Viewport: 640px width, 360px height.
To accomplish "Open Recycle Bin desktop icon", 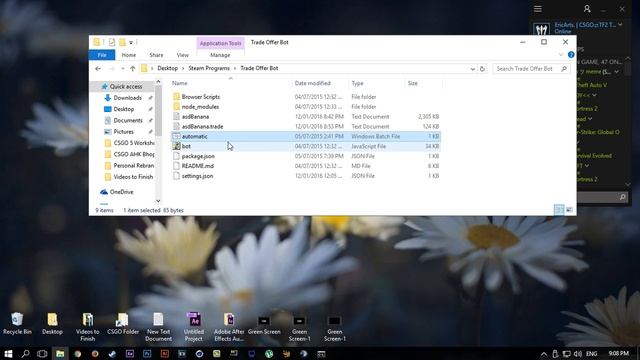I will point(17,324).
